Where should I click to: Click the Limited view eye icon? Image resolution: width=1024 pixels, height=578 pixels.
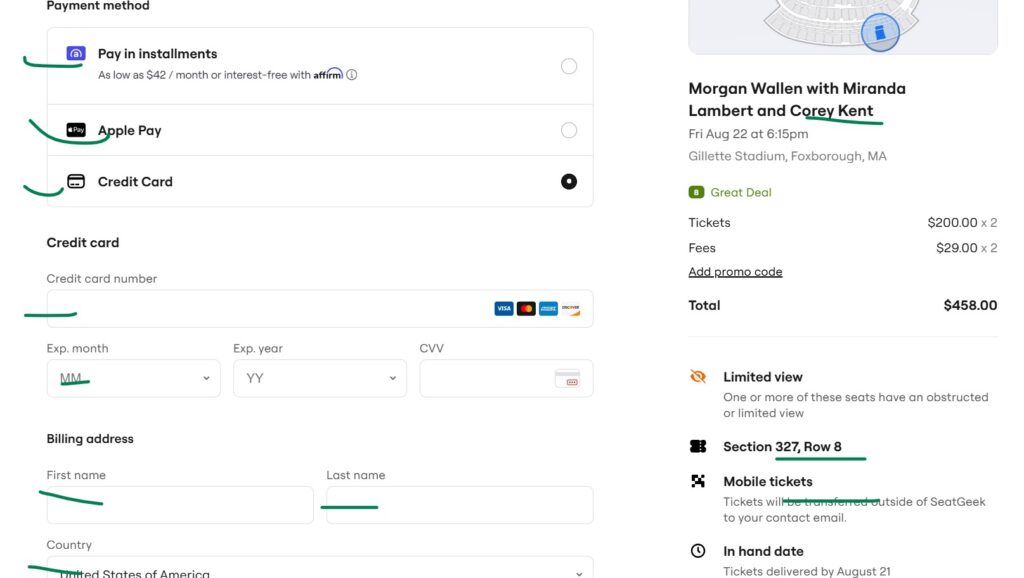click(x=698, y=376)
